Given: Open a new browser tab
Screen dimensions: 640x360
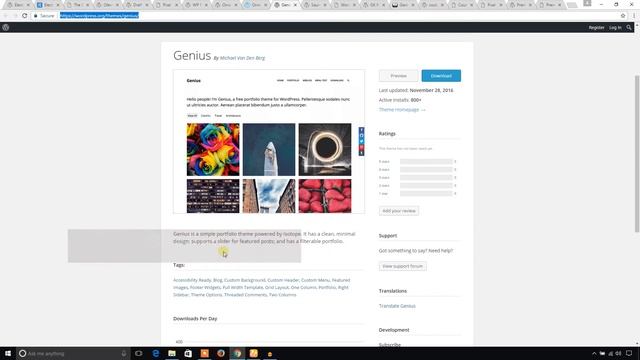Looking at the screenshot, I should pyautogui.click(x=572, y=5).
